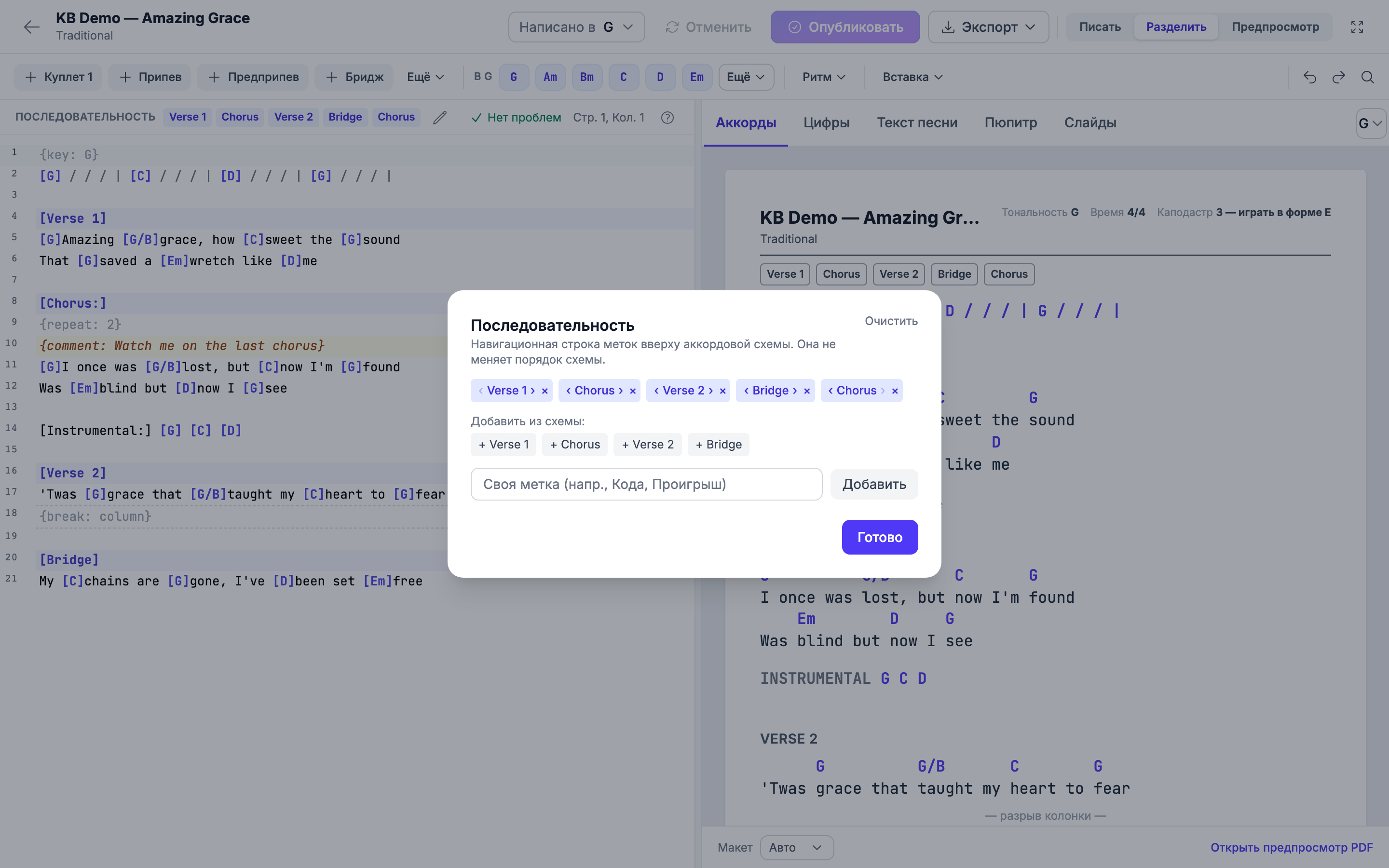Viewport: 1389px width, 868px height.
Task: Click Очистить in the sequence dialog
Action: [891, 321]
